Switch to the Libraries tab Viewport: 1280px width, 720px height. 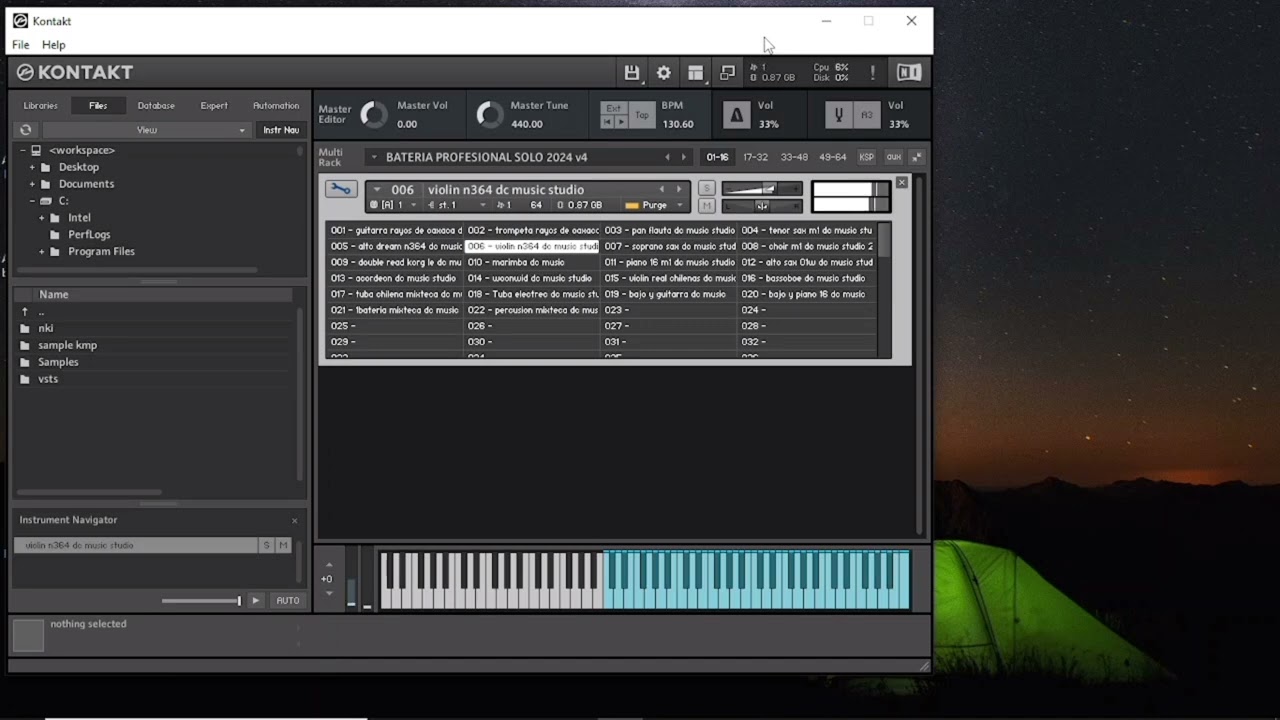(41, 105)
